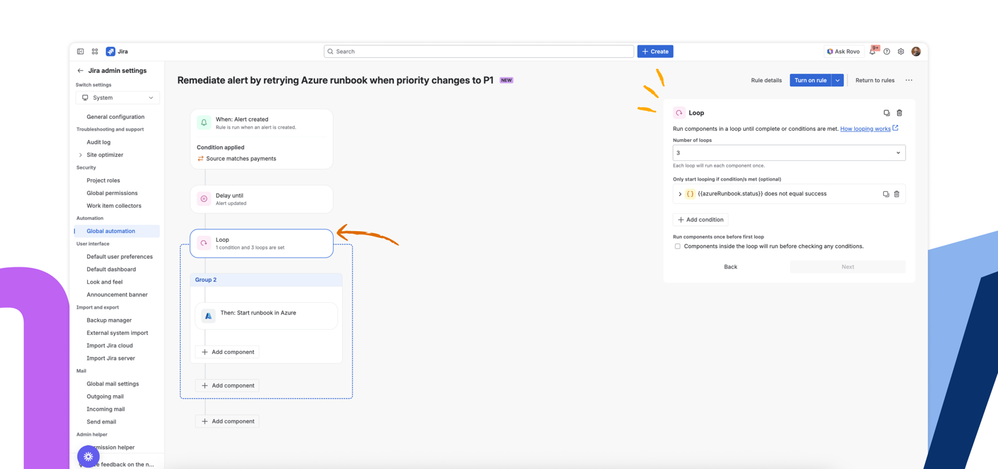
Task: Delete the azureRunbook.status condition
Action: point(897,194)
